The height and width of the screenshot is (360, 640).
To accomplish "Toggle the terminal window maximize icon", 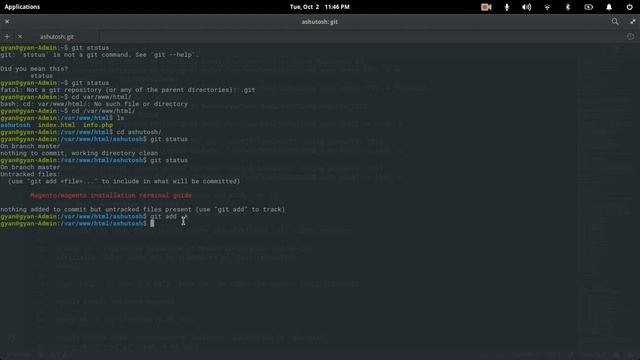I will click(x=633, y=22).
